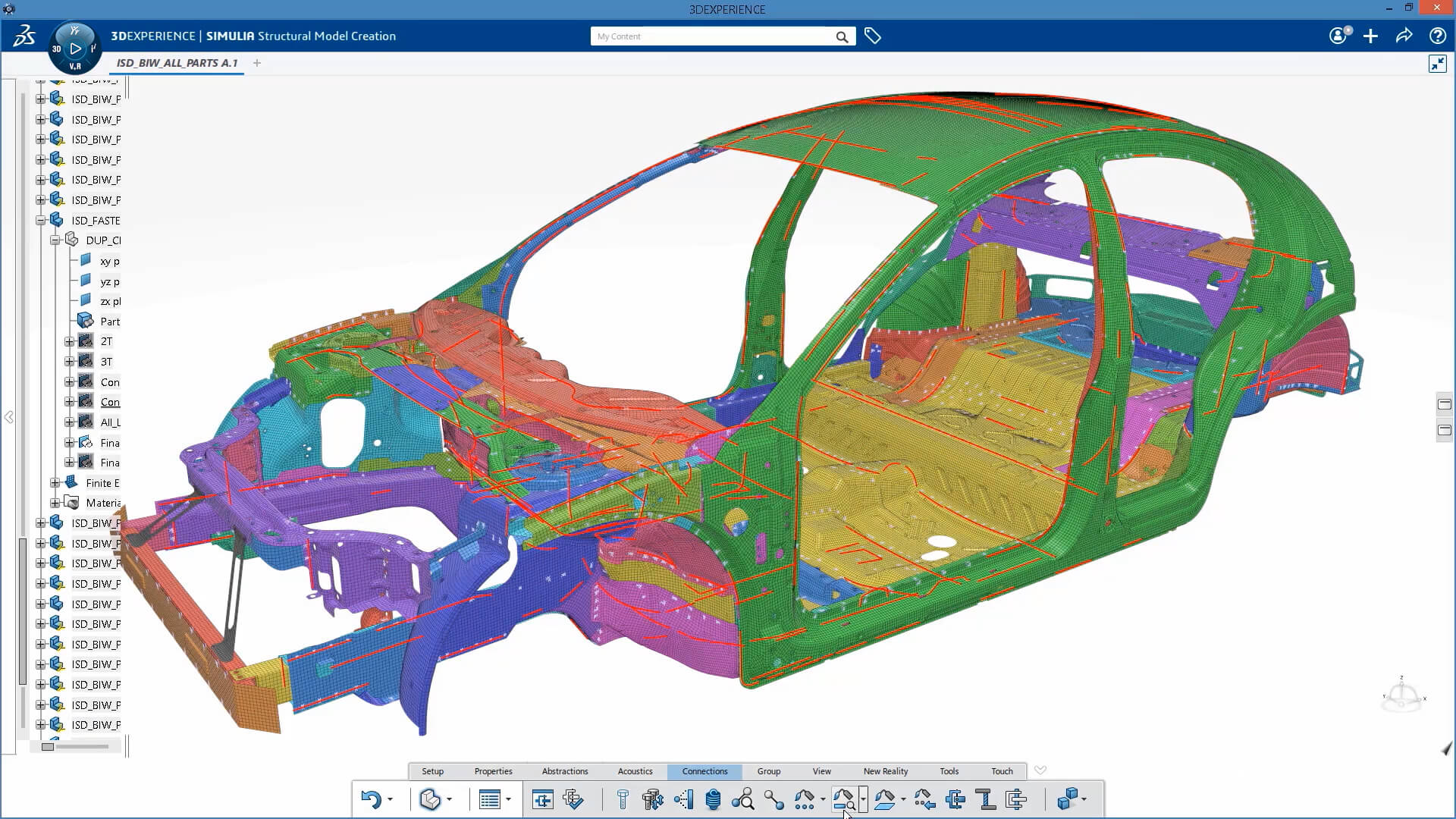
Task: Open the View menu tab
Action: (821, 770)
